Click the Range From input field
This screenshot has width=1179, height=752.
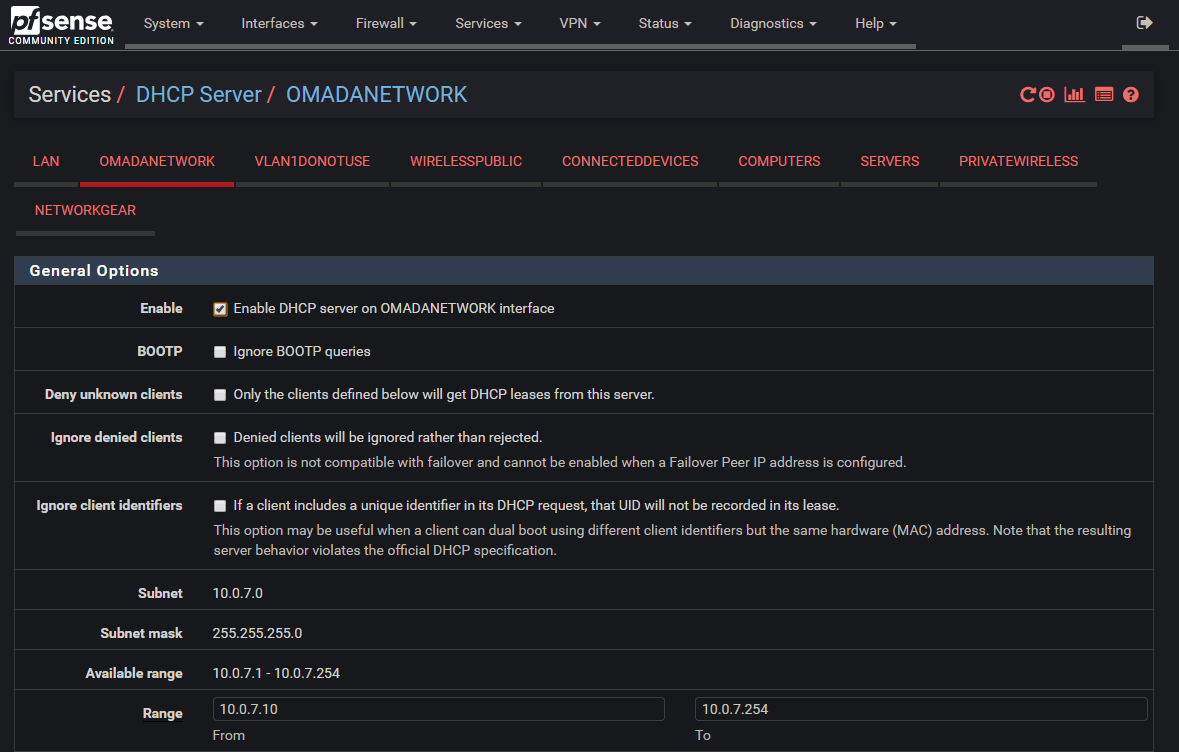click(x=438, y=709)
